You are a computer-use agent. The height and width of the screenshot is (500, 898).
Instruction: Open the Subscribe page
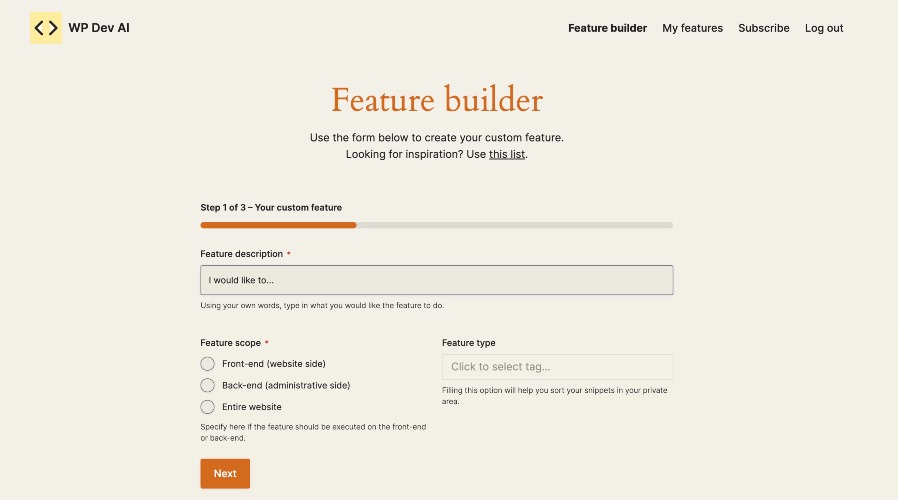tap(763, 28)
